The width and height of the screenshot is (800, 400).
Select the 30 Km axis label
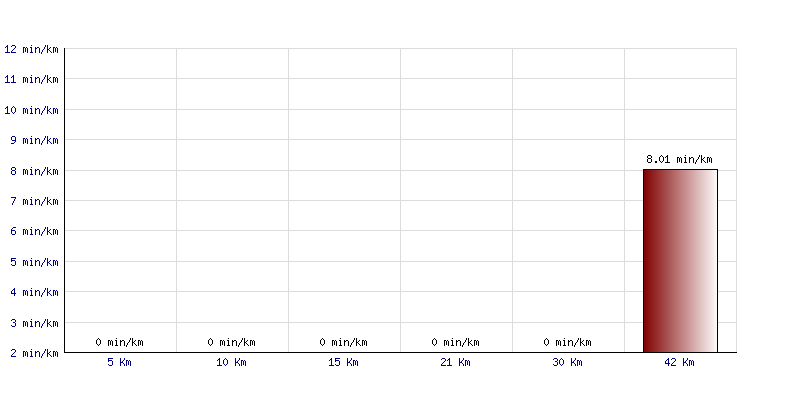[567, 363]
